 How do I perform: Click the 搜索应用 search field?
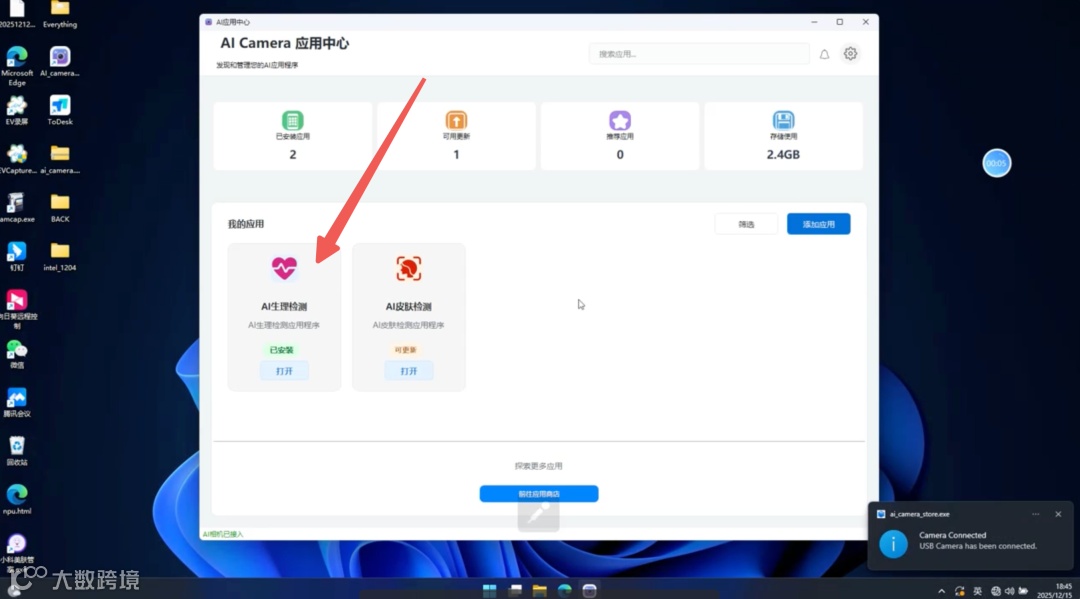point(699,54)
